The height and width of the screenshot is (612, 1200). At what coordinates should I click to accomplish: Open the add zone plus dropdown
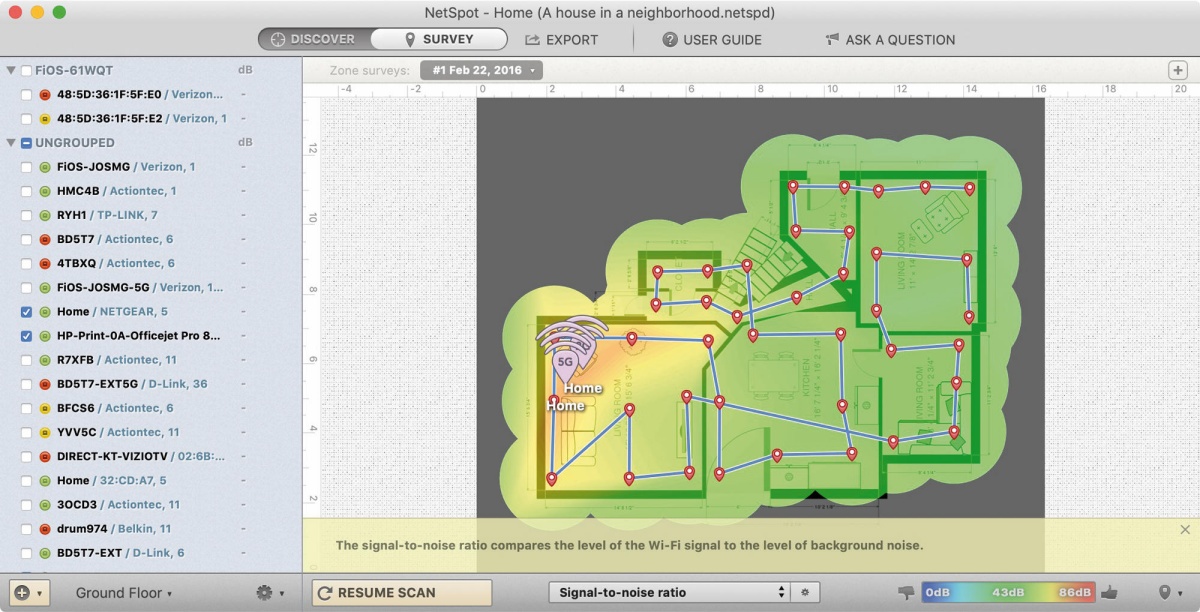click(27, 593)
